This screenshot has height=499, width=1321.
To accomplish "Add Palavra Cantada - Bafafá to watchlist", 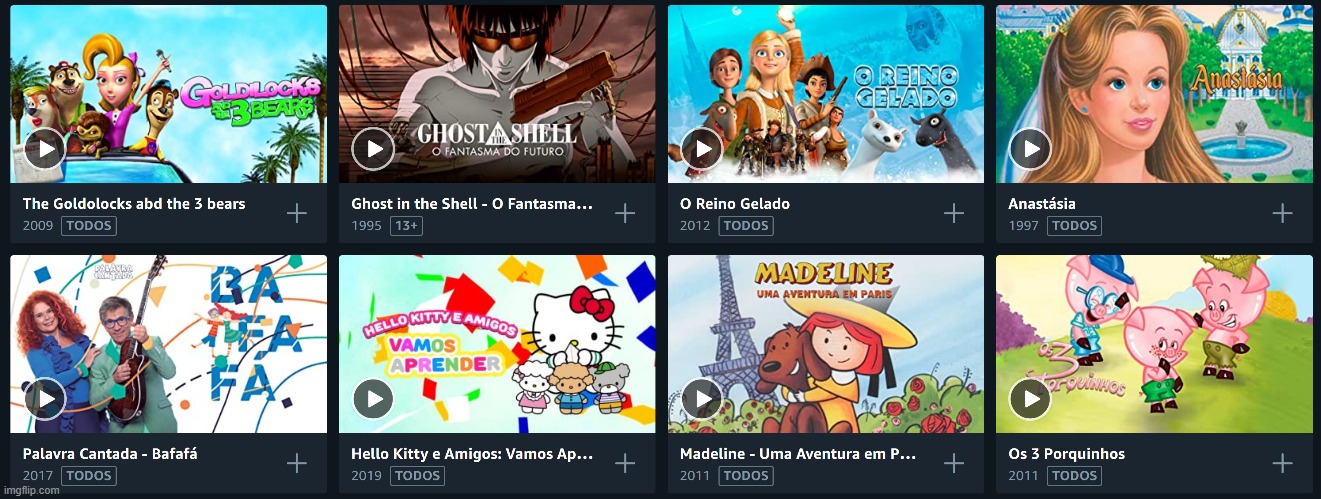I will pos(297,463).
